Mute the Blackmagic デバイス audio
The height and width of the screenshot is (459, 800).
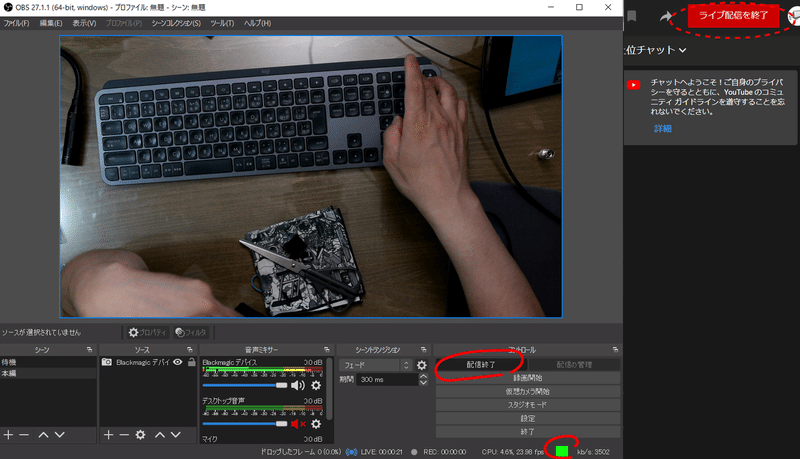click(x=298, y=386)
